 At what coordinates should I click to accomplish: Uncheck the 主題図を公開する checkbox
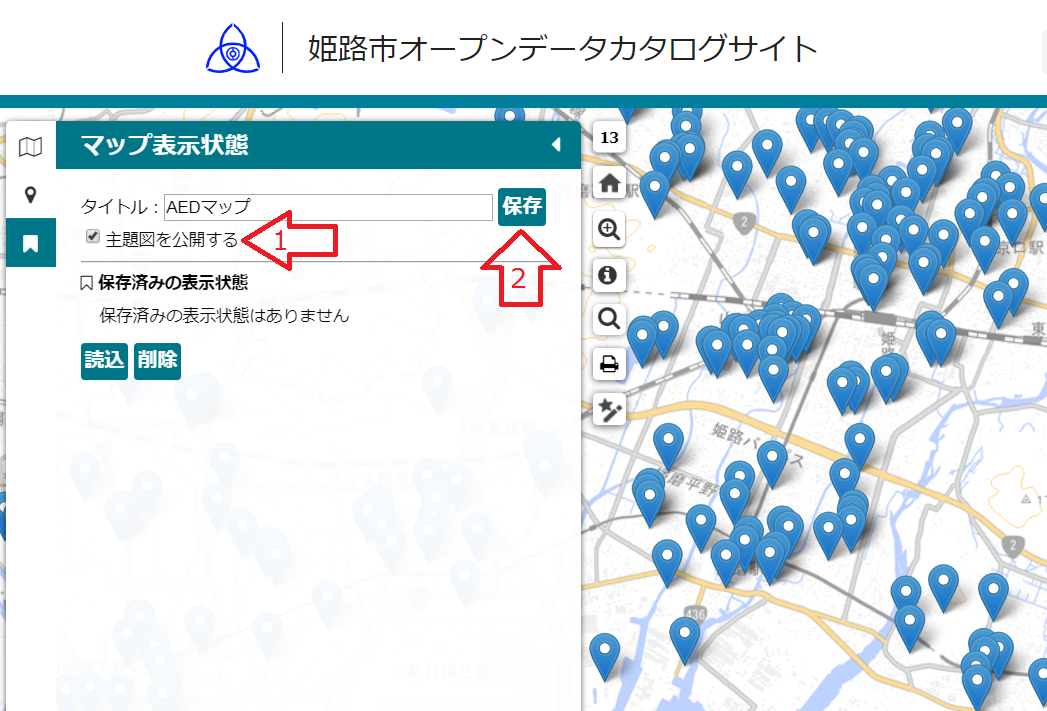[x=93, y=237]
